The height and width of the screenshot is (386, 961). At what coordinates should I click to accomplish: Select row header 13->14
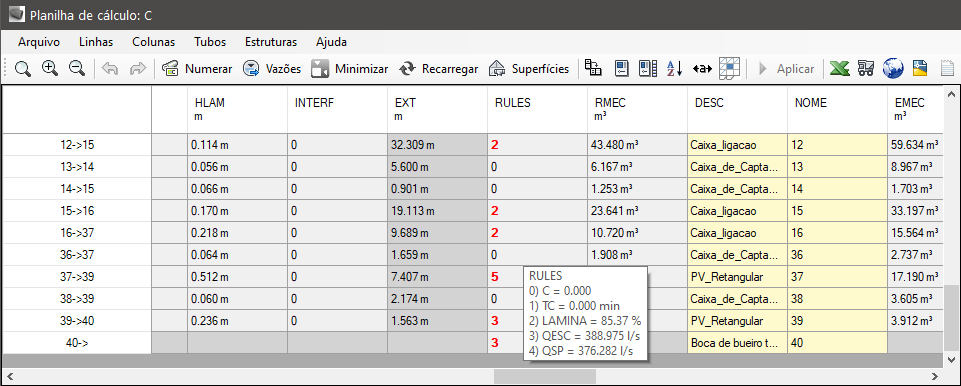click(77, 167)
